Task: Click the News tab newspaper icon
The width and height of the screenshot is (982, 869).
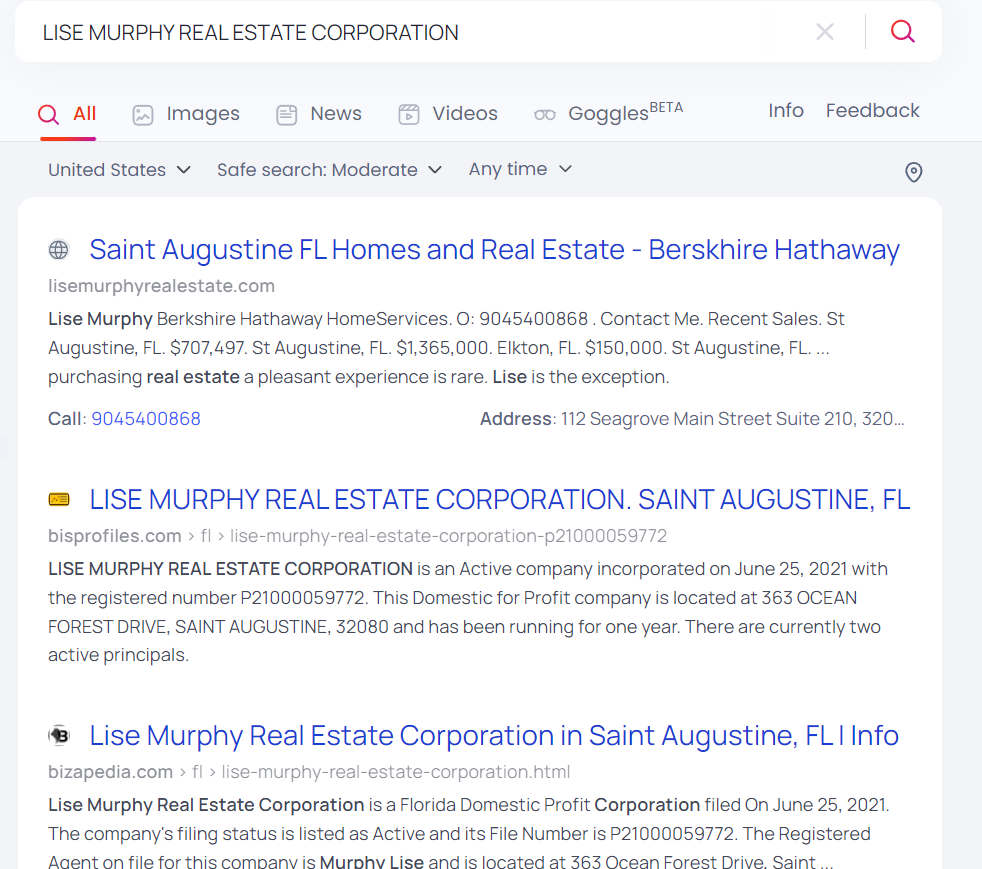Action: (287, 115)
